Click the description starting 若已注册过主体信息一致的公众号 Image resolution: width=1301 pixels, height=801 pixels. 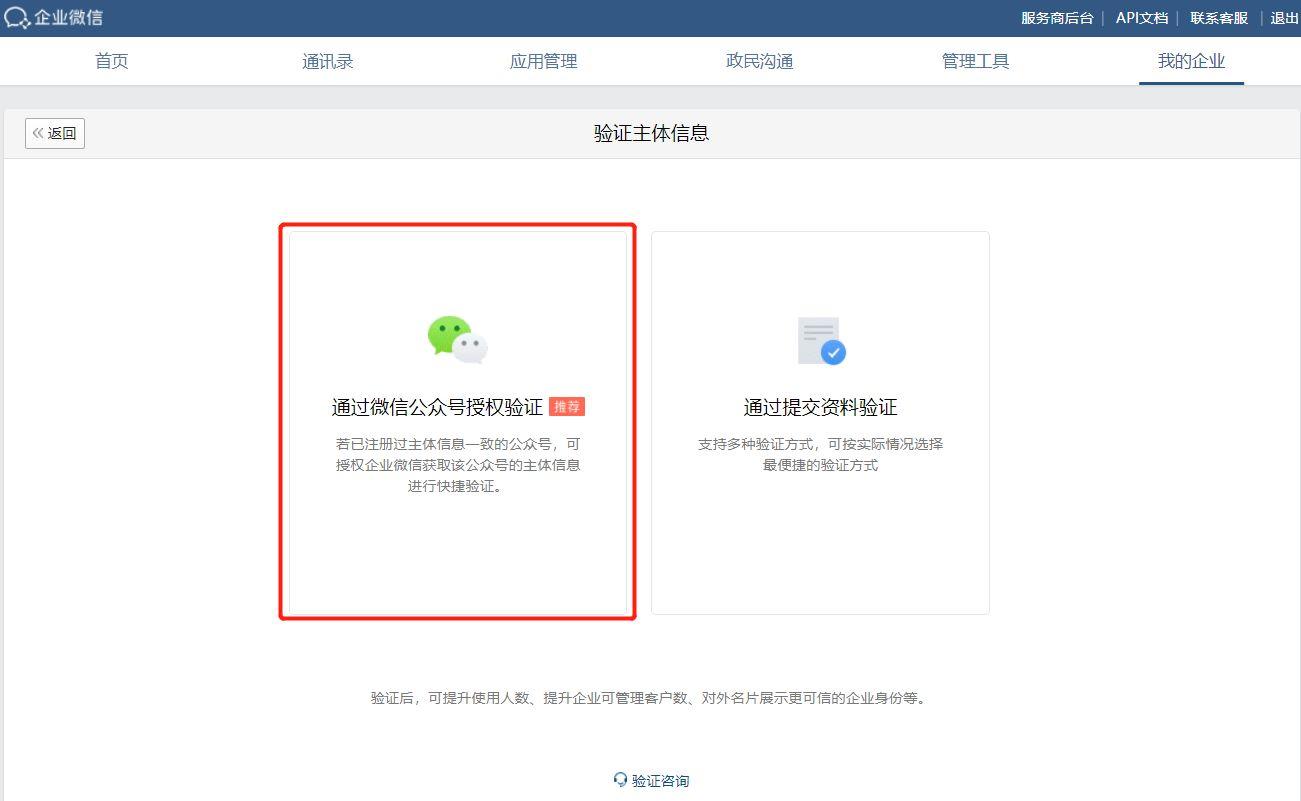click(x=458, y=465)
